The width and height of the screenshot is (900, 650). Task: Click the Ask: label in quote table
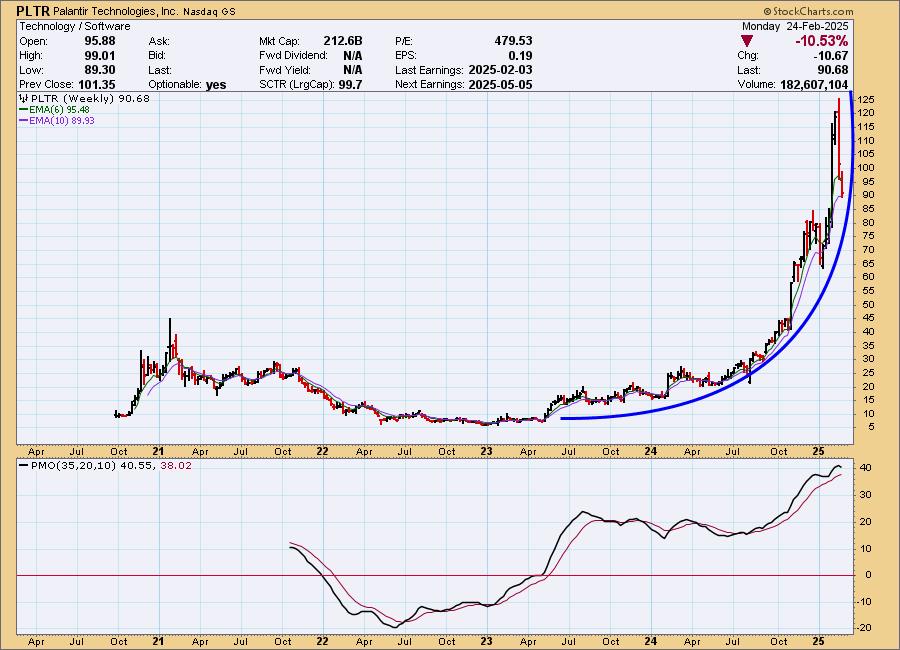click(159, 41)
